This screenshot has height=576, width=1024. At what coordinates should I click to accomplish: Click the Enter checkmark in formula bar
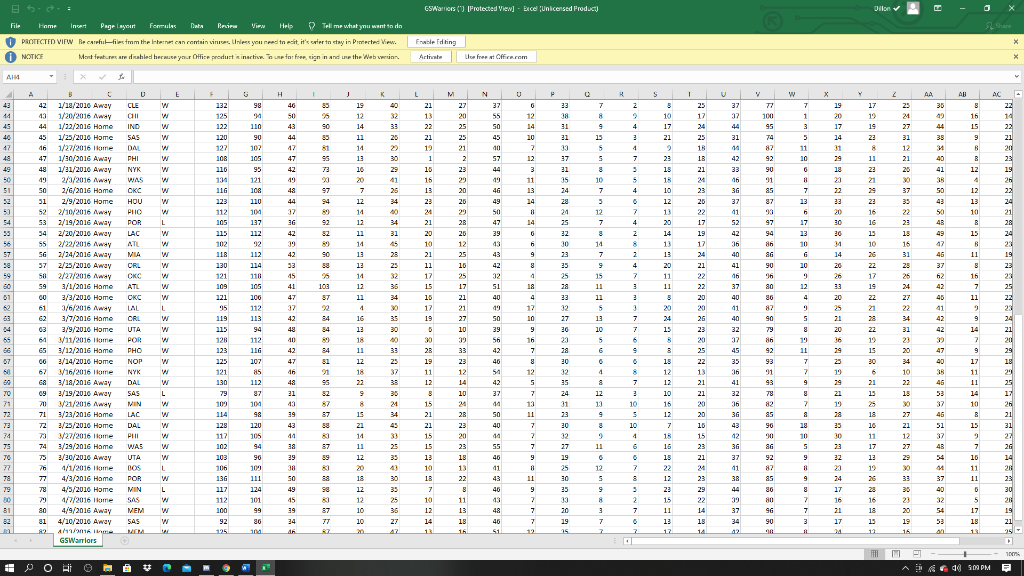[x=102, y=77]
